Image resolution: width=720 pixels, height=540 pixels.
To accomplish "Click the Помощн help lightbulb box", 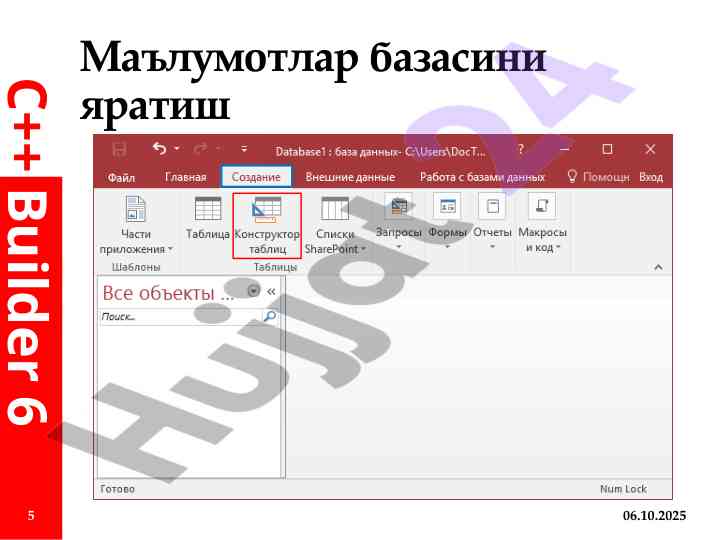I will tap(598, 177).
